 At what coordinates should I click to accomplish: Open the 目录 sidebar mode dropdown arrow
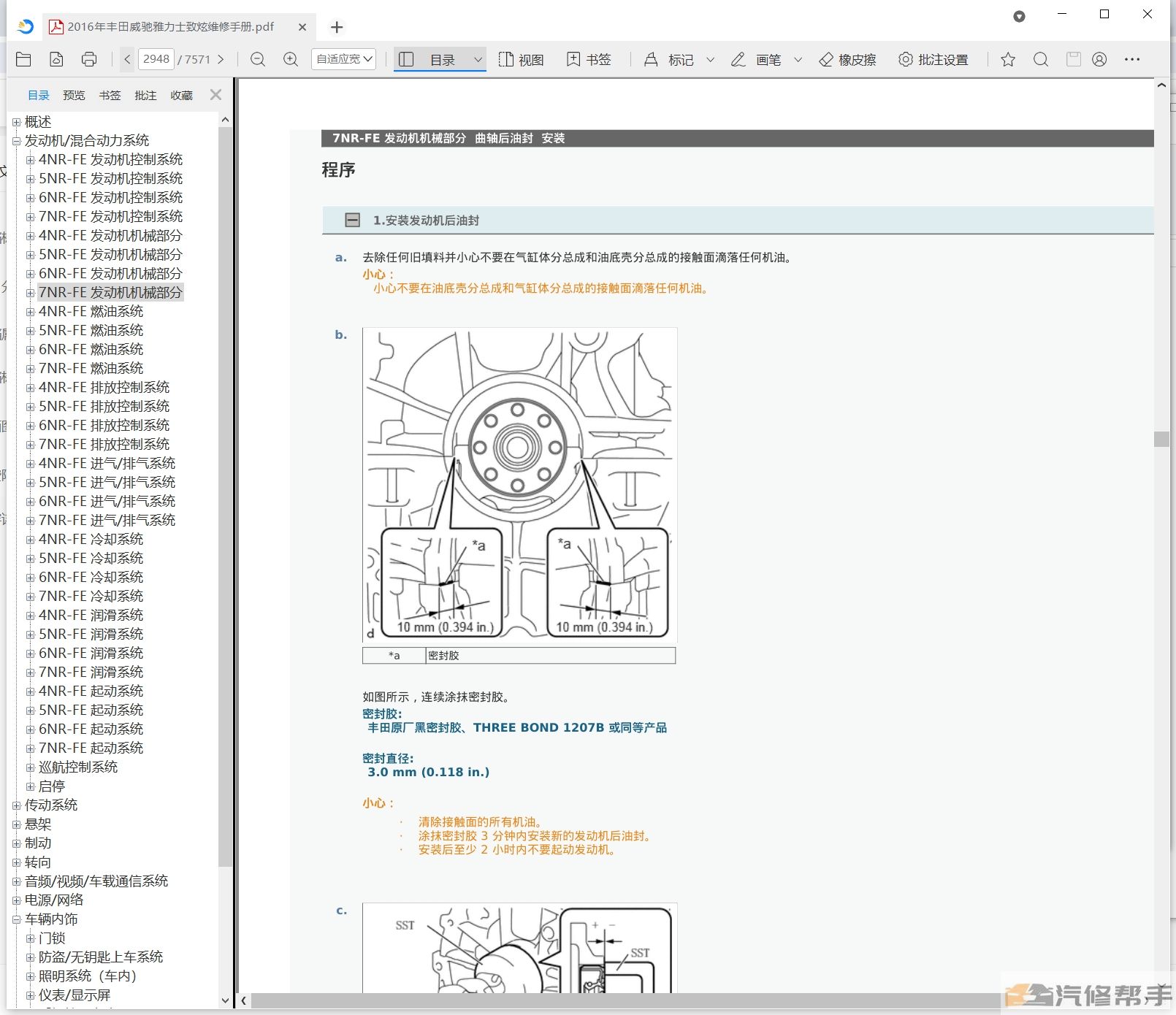coord(478,59)
